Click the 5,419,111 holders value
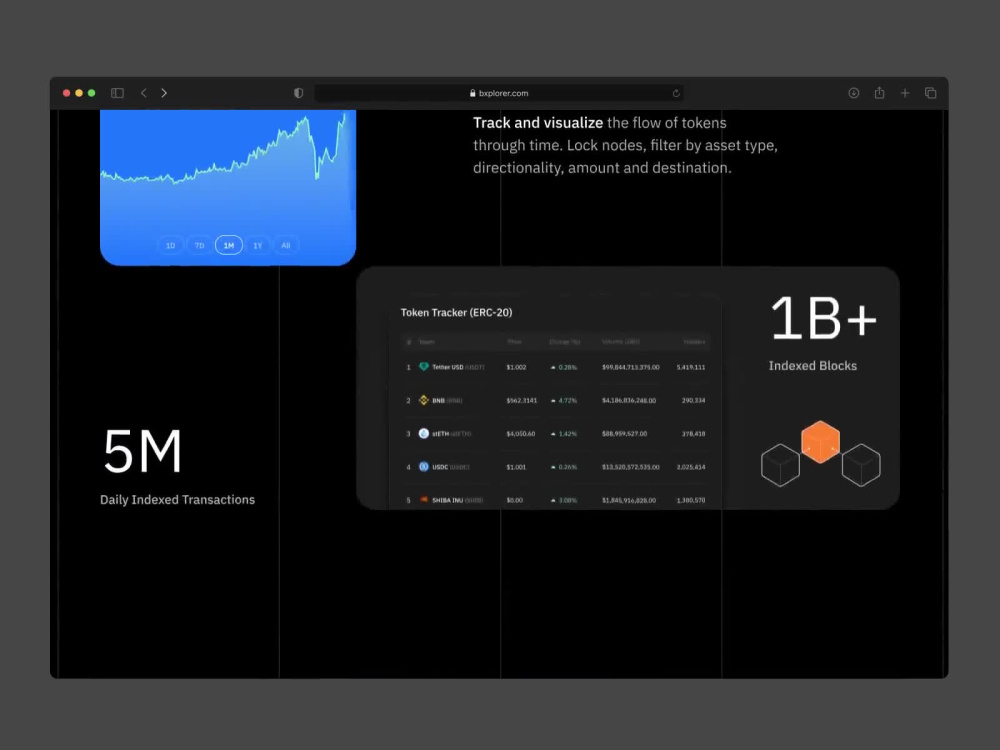1000x750 pixels. pyautogui.click(x=691, y=367)
